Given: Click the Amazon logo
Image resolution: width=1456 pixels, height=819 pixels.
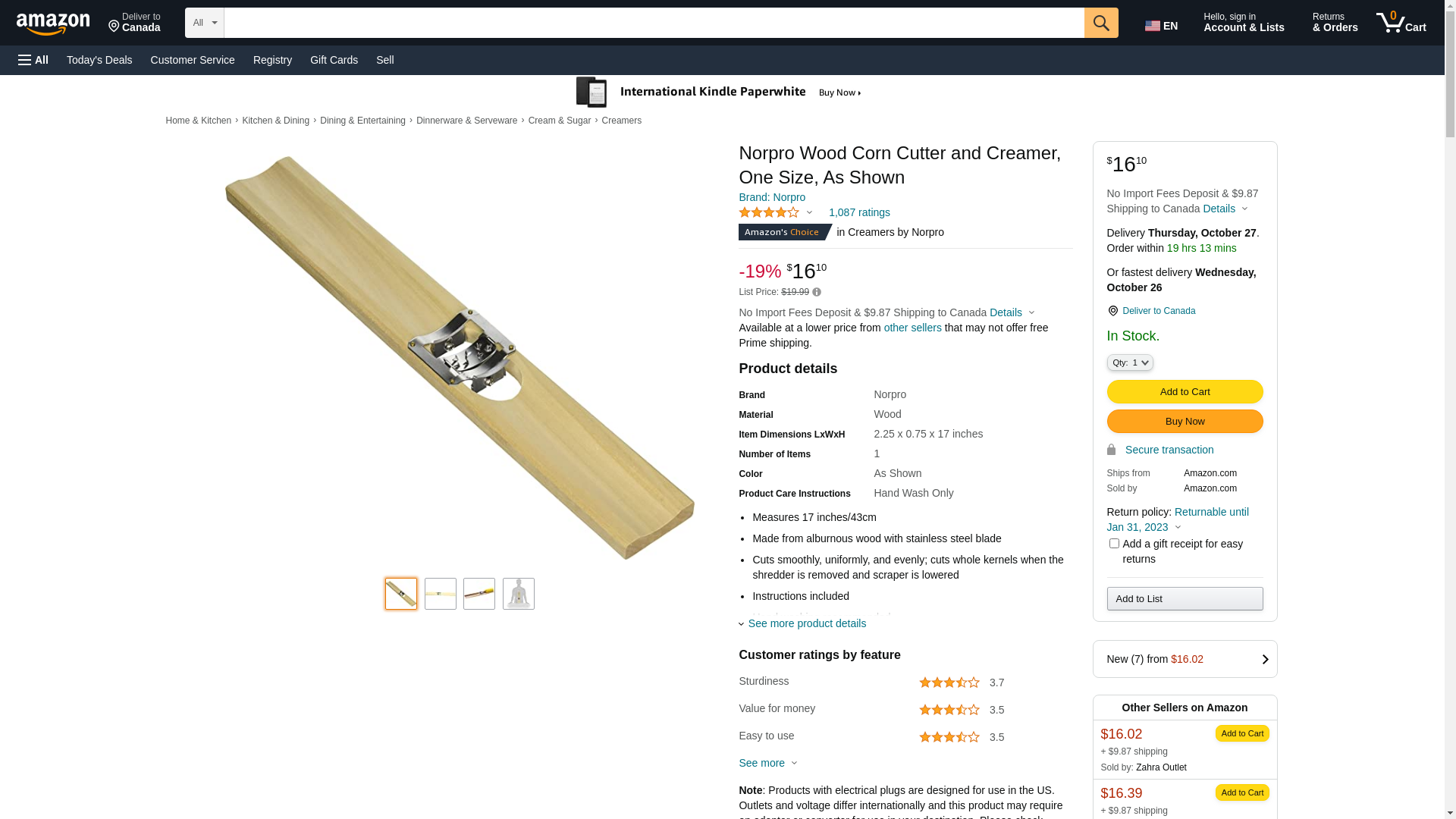Looking at the screenshot, I should click(x=53, y=24).
